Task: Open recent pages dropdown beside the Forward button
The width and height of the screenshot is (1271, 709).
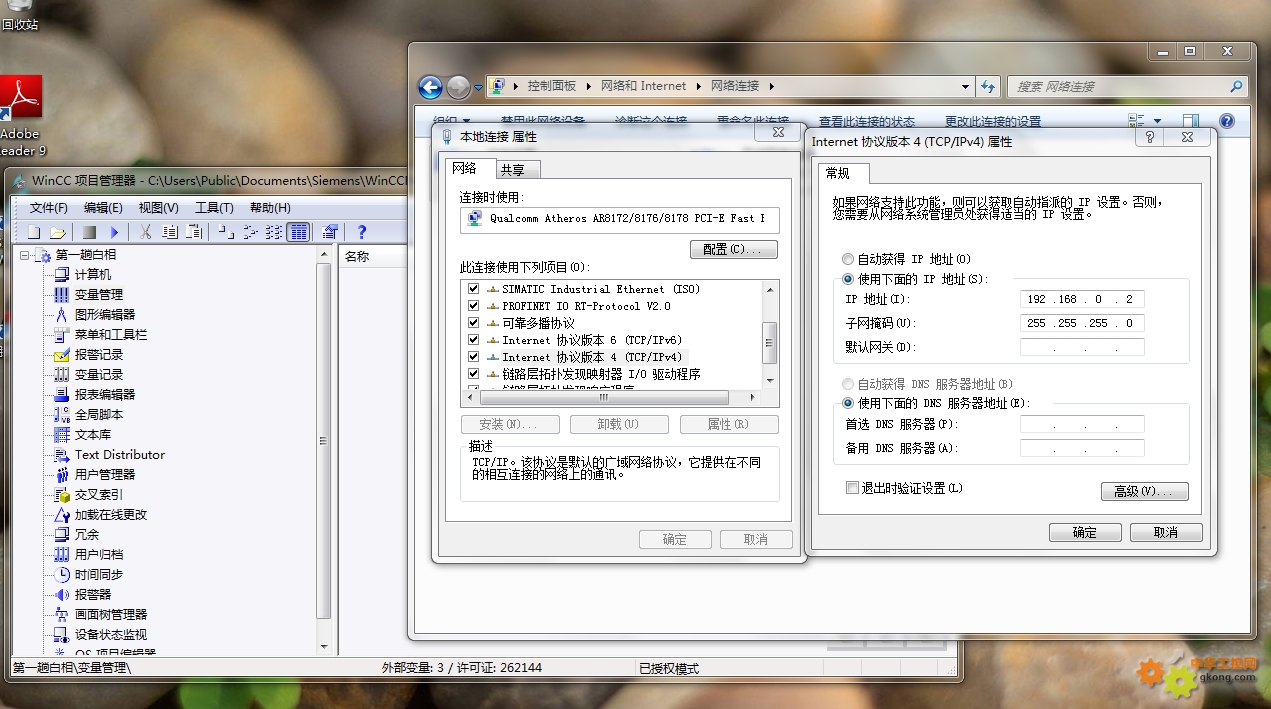Action: [x=478, y=88]
